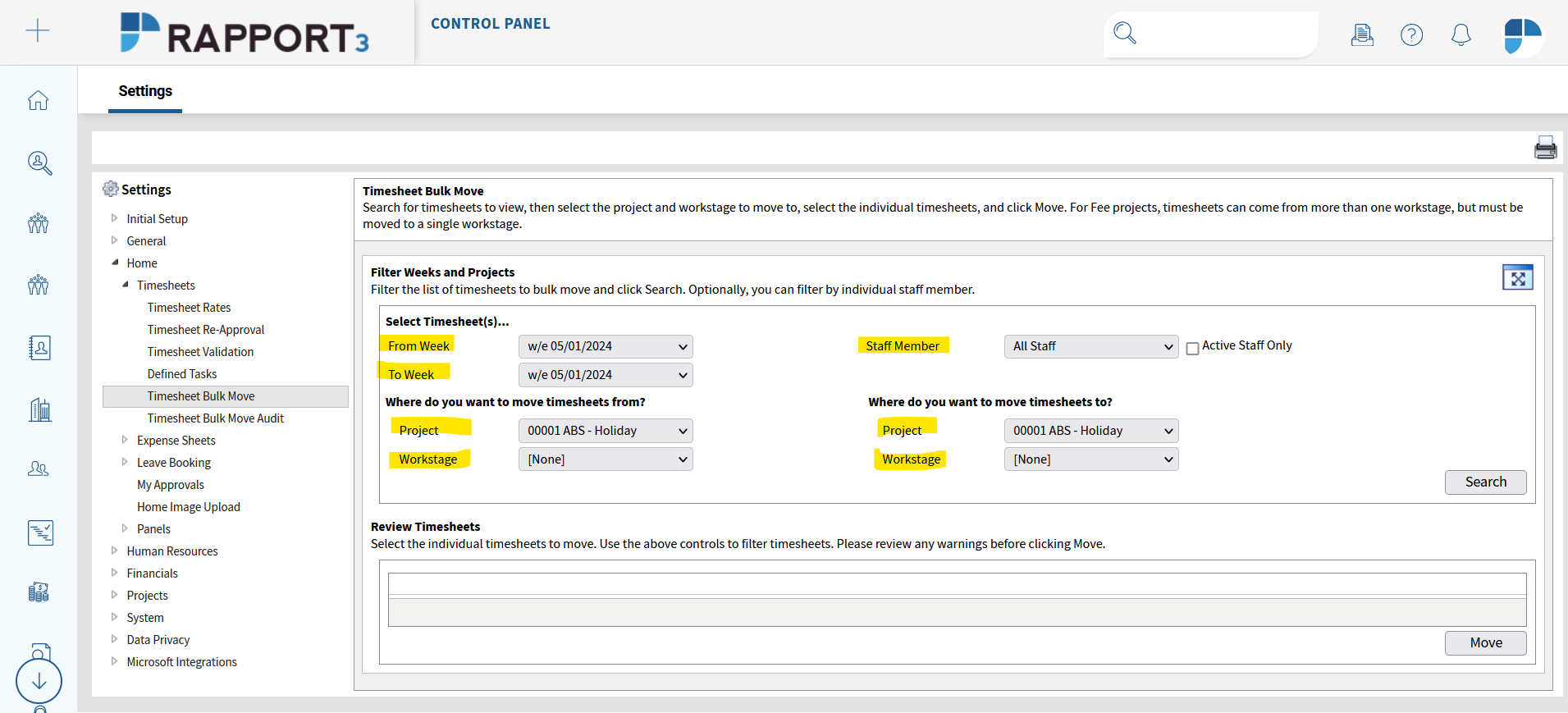Expand the Initial Setup tree node
This screenshot has height=713, width=1568.
(114, 218)
